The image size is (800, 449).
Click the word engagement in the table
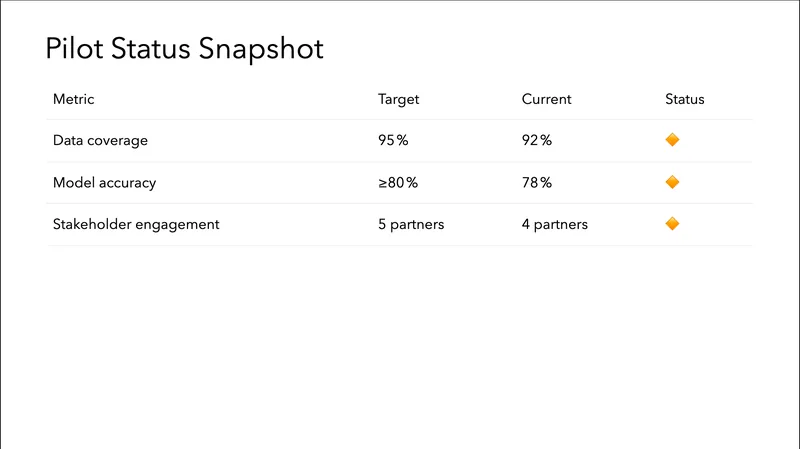180,225
